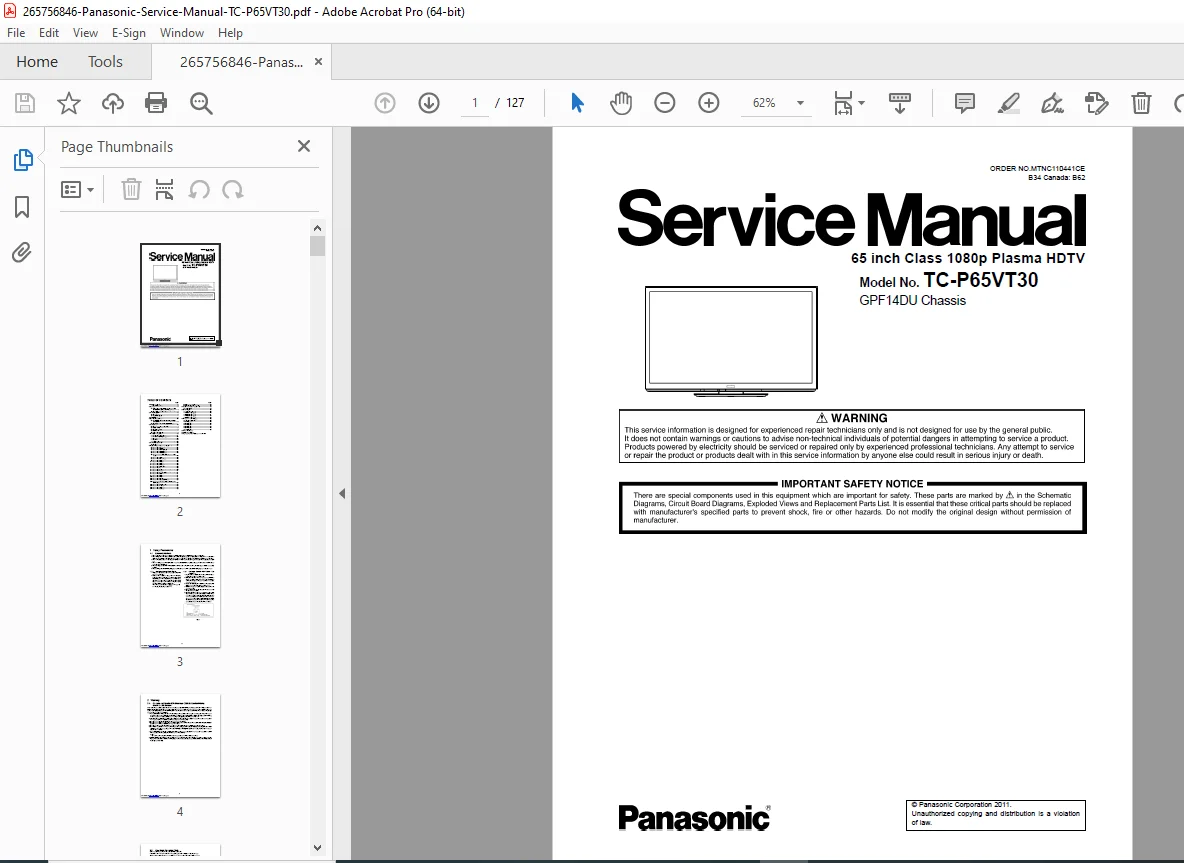This screenshot has width=1184, height=863.
Task: Close the 265756846-Panas... document tab
Action: 319,62
